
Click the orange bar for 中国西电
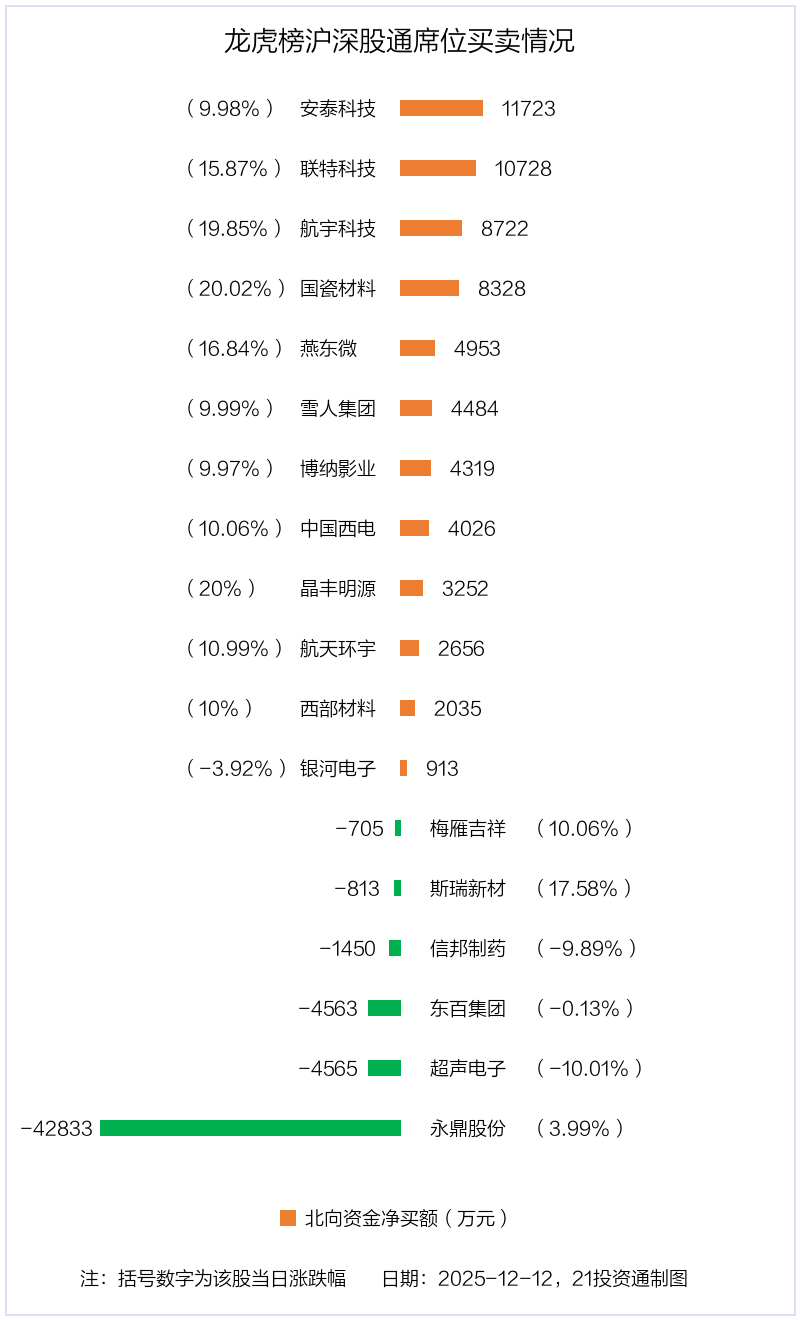point(414,528)
